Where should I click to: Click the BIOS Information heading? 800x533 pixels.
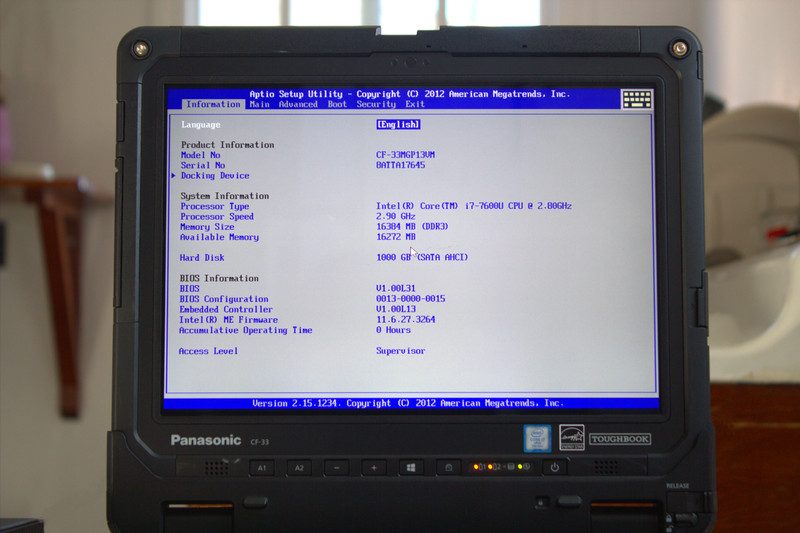[219, 278]
